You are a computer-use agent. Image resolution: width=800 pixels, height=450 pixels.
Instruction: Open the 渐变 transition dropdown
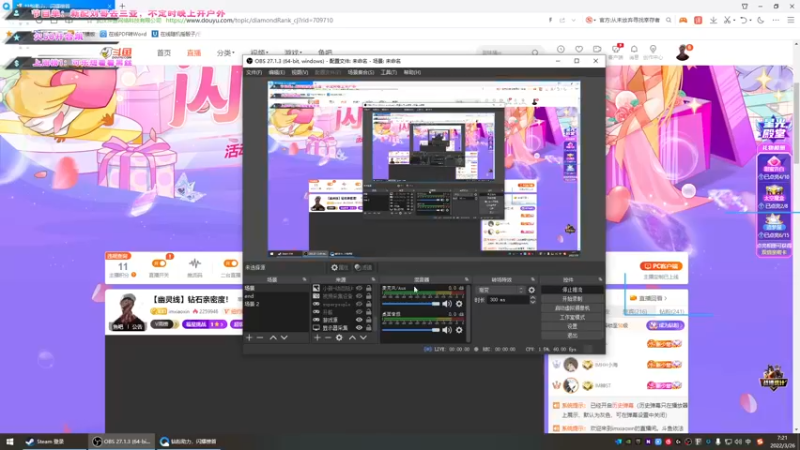[x=500, y=290]
